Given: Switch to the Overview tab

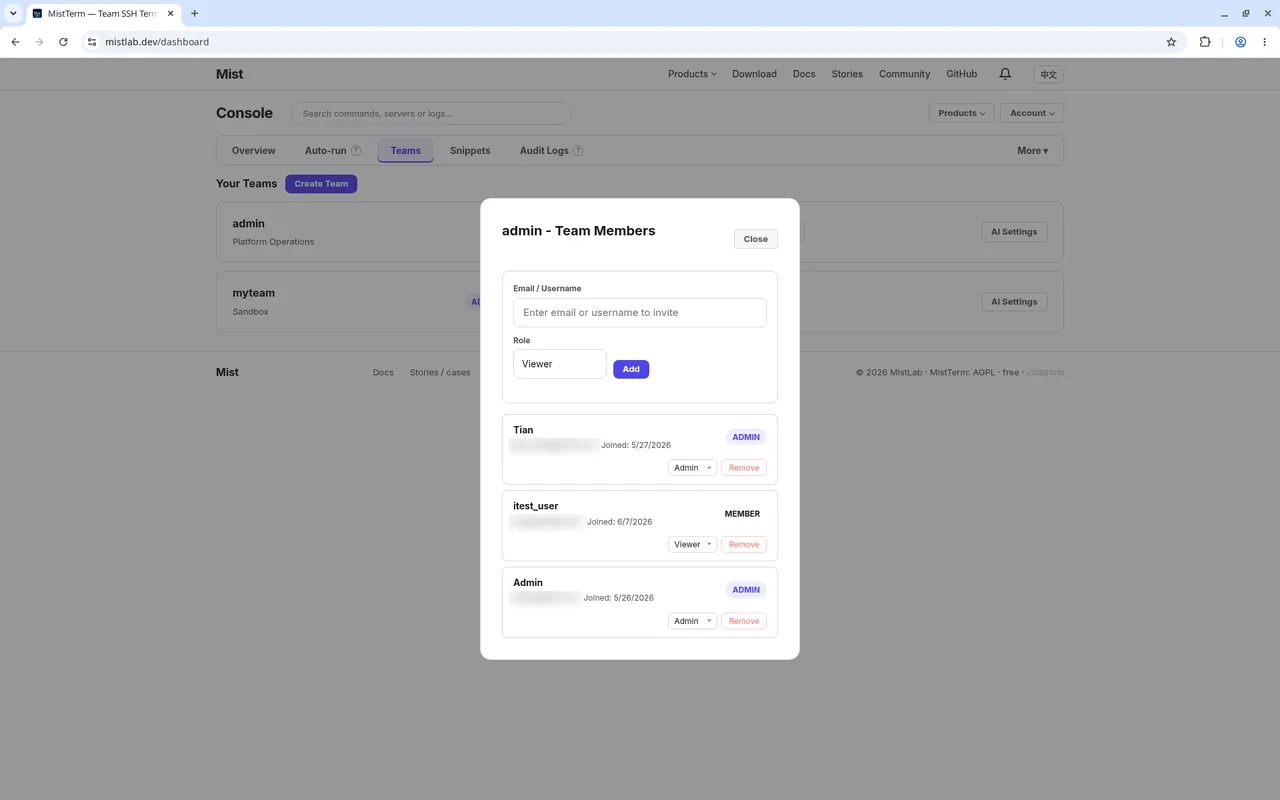Looking at the screenshot, I should [254, 151].
